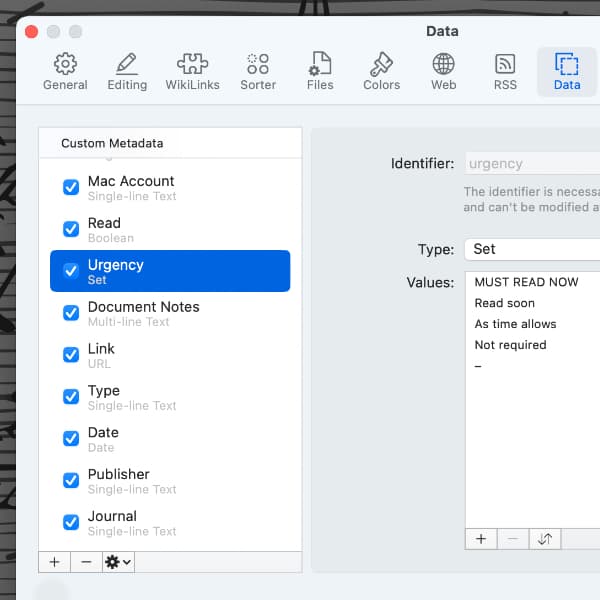Uncheck the Document Notes metadata checkbox
This screenshot has height=600, width=600.
tap(71, 313)
